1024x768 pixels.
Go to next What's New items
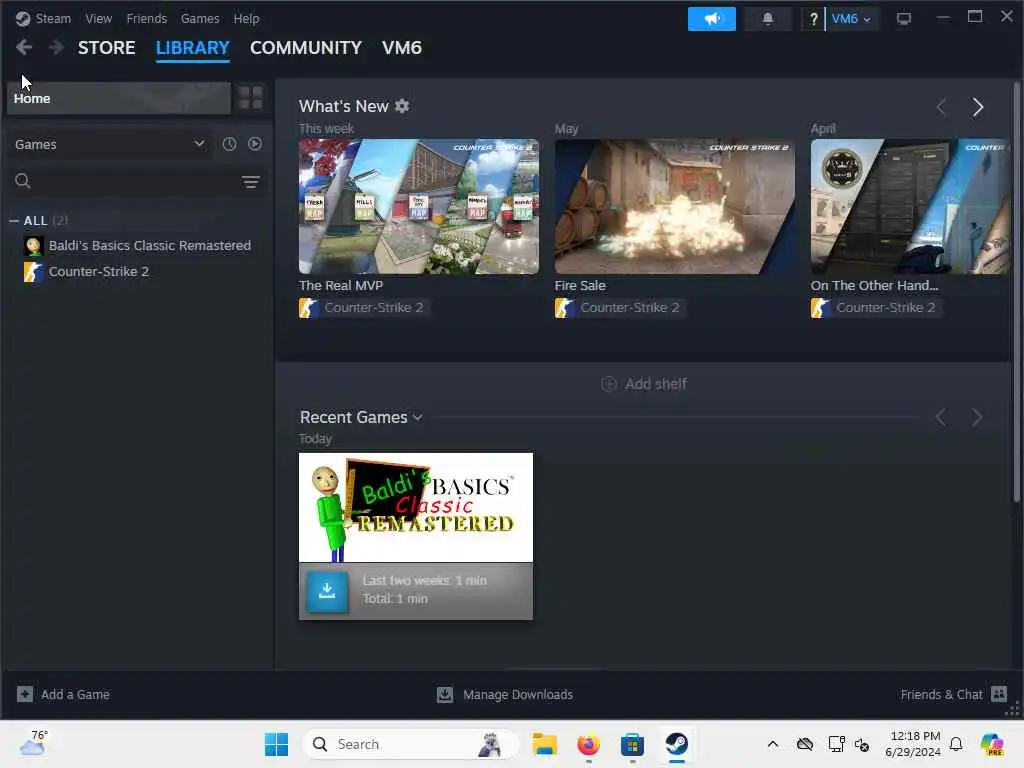(x=978, y=107)
